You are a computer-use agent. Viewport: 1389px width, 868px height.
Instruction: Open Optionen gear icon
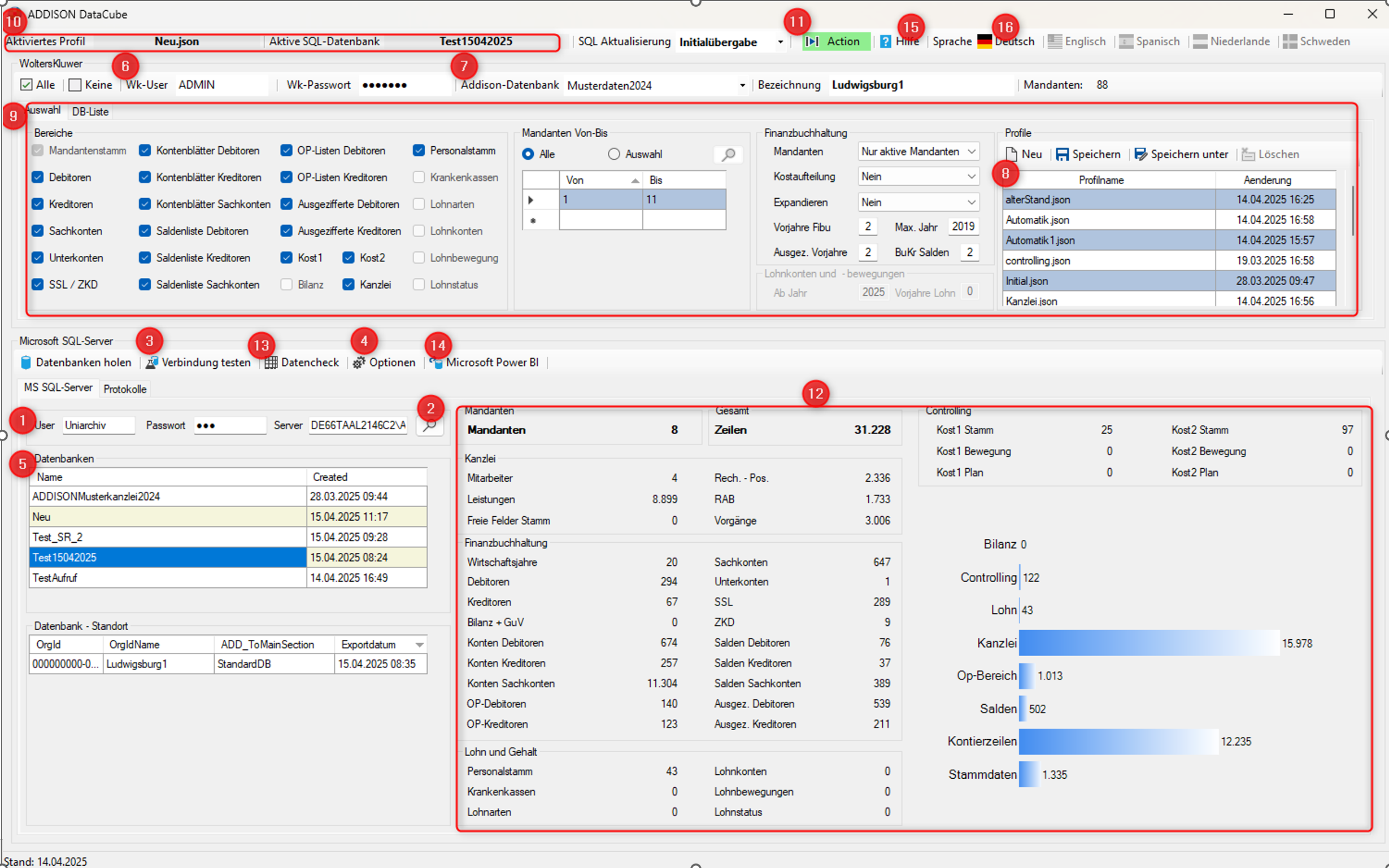(x=359, y=362)
